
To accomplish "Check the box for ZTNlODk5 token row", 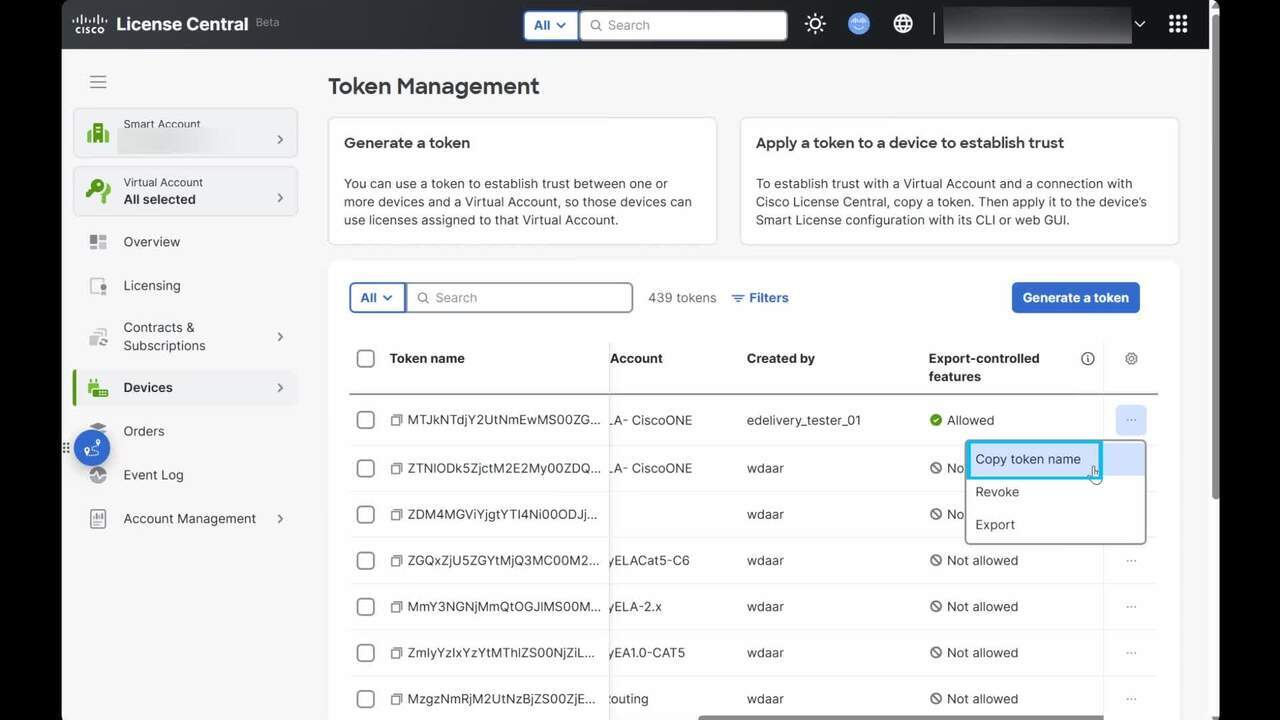I will [x=366, y=468].
